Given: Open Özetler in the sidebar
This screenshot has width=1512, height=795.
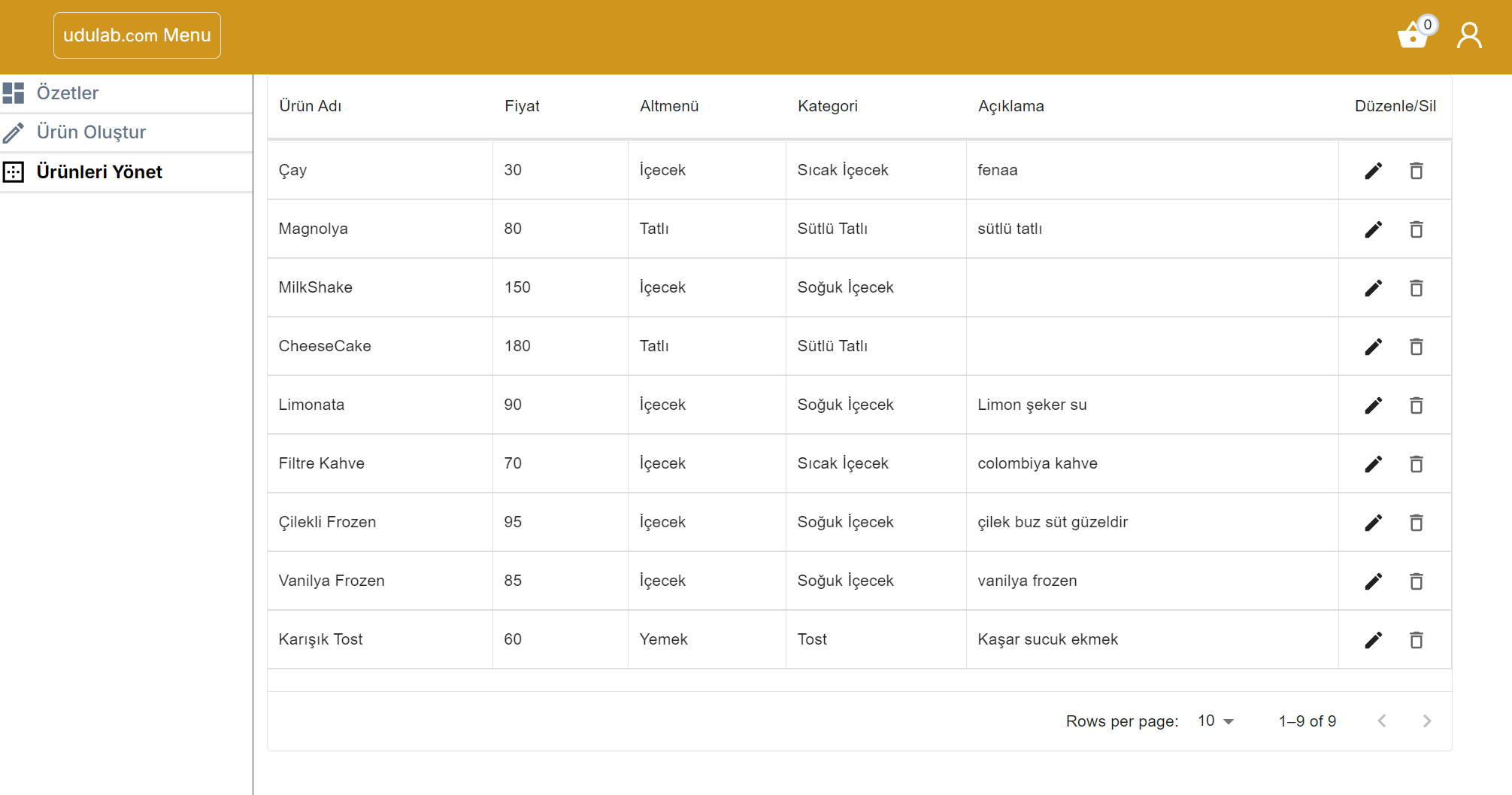Looking at the screenshot, I should tap(68, 93).
